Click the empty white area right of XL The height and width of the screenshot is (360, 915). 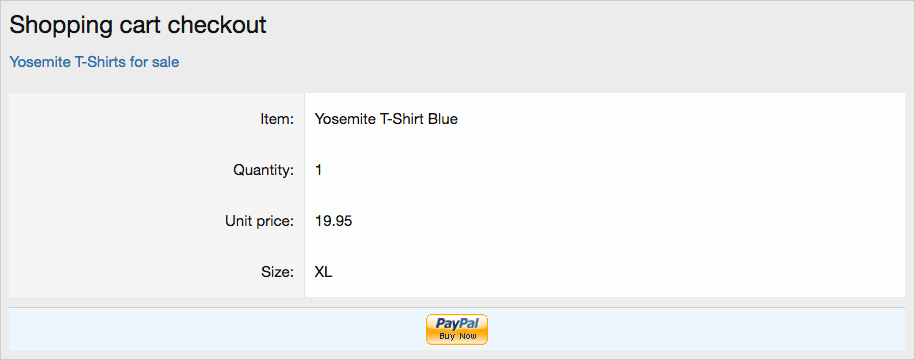(x=619, y=272)
